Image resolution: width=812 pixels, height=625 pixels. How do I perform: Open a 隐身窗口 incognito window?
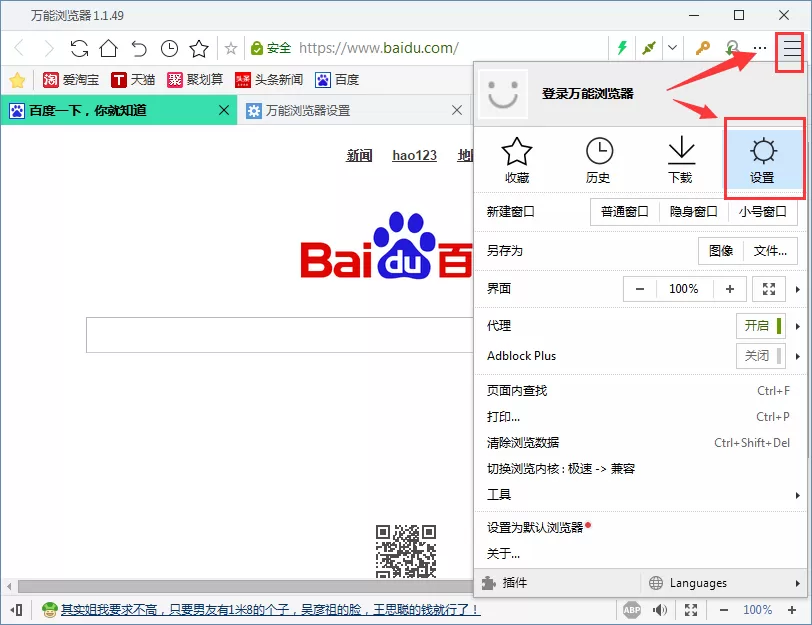point(693,212)
